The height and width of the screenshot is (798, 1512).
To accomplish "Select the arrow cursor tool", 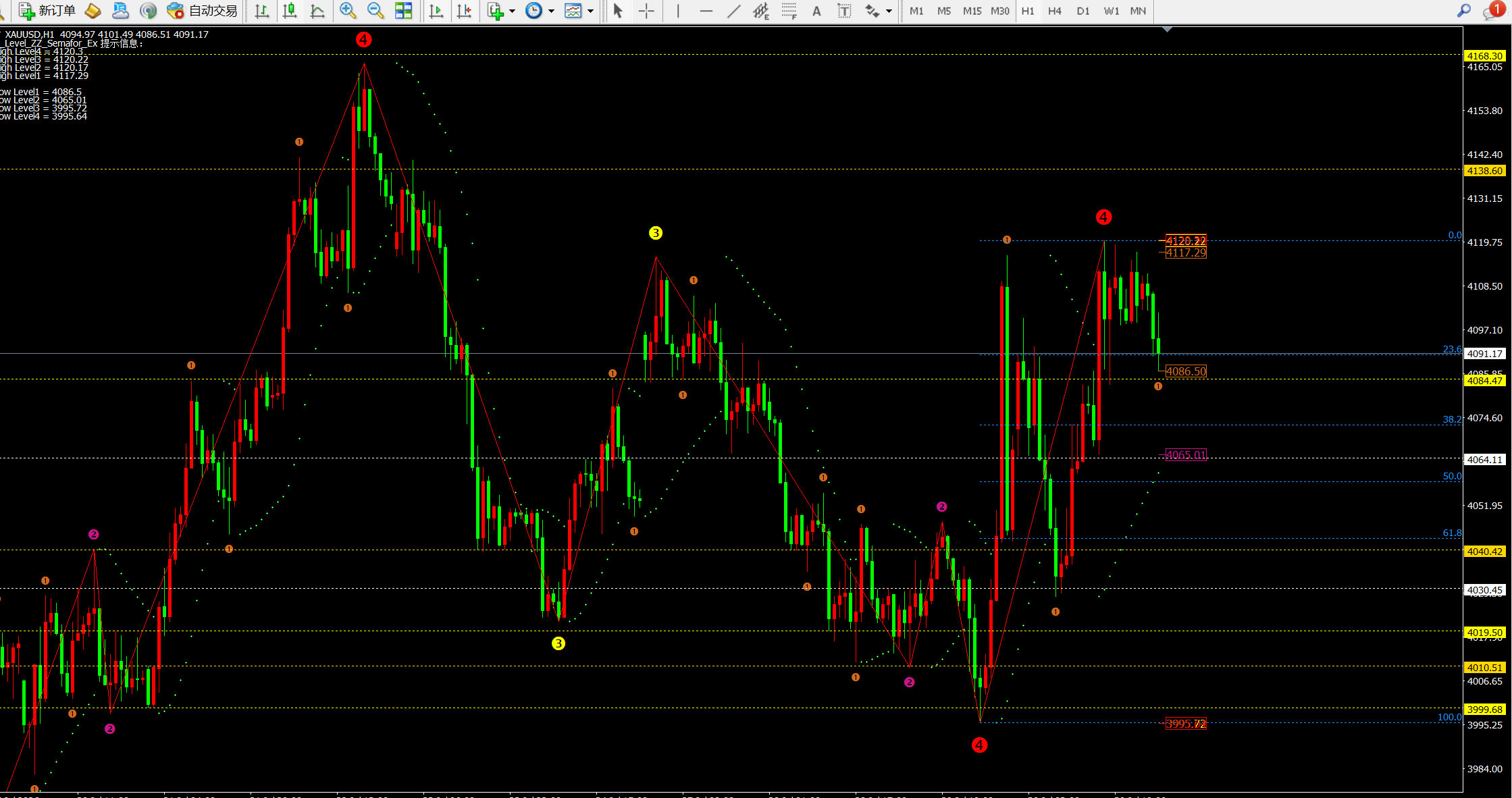I will pyautogui.click(x=618, y=11).
